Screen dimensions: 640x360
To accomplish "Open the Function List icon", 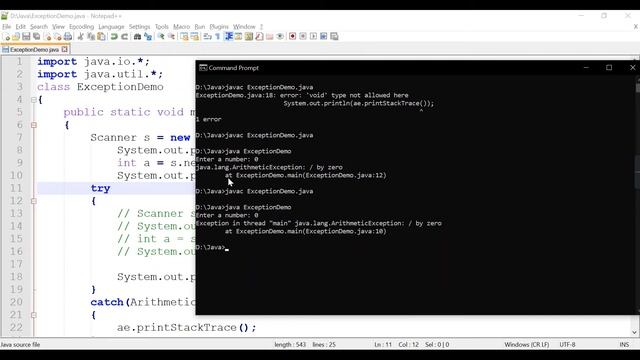I will [258, 36].
